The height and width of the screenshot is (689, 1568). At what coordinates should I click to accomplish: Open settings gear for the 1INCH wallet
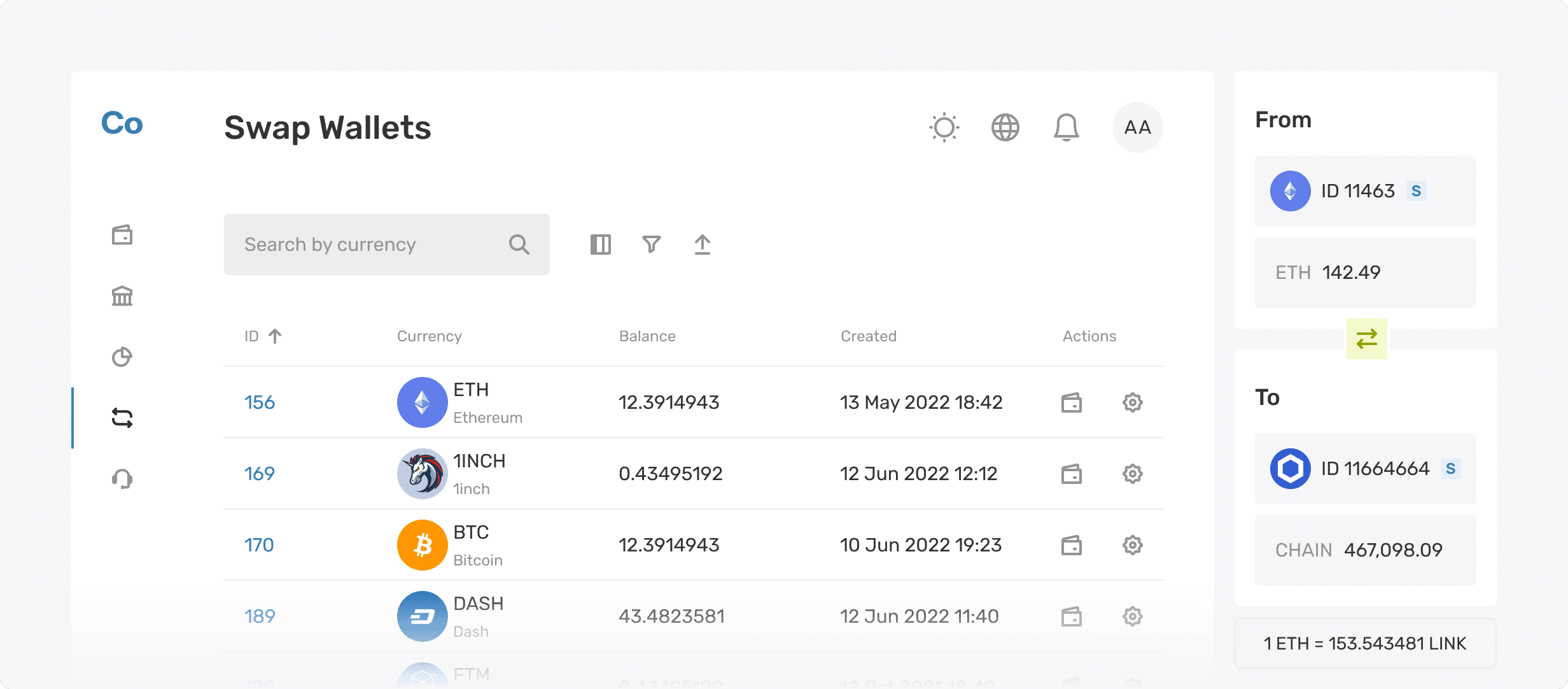tap(1132, 474)
